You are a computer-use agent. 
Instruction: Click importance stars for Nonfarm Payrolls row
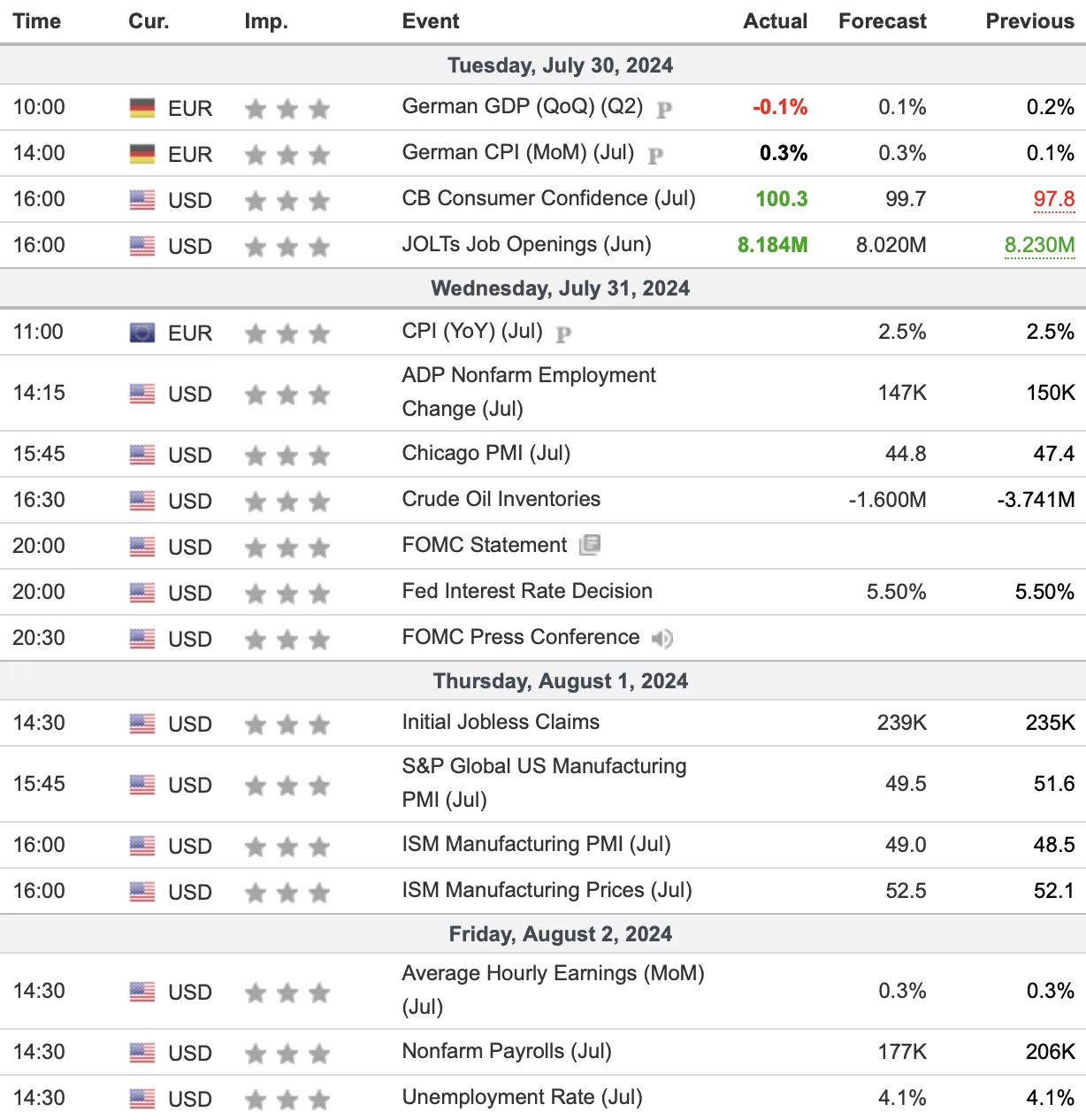[287, 1053]
